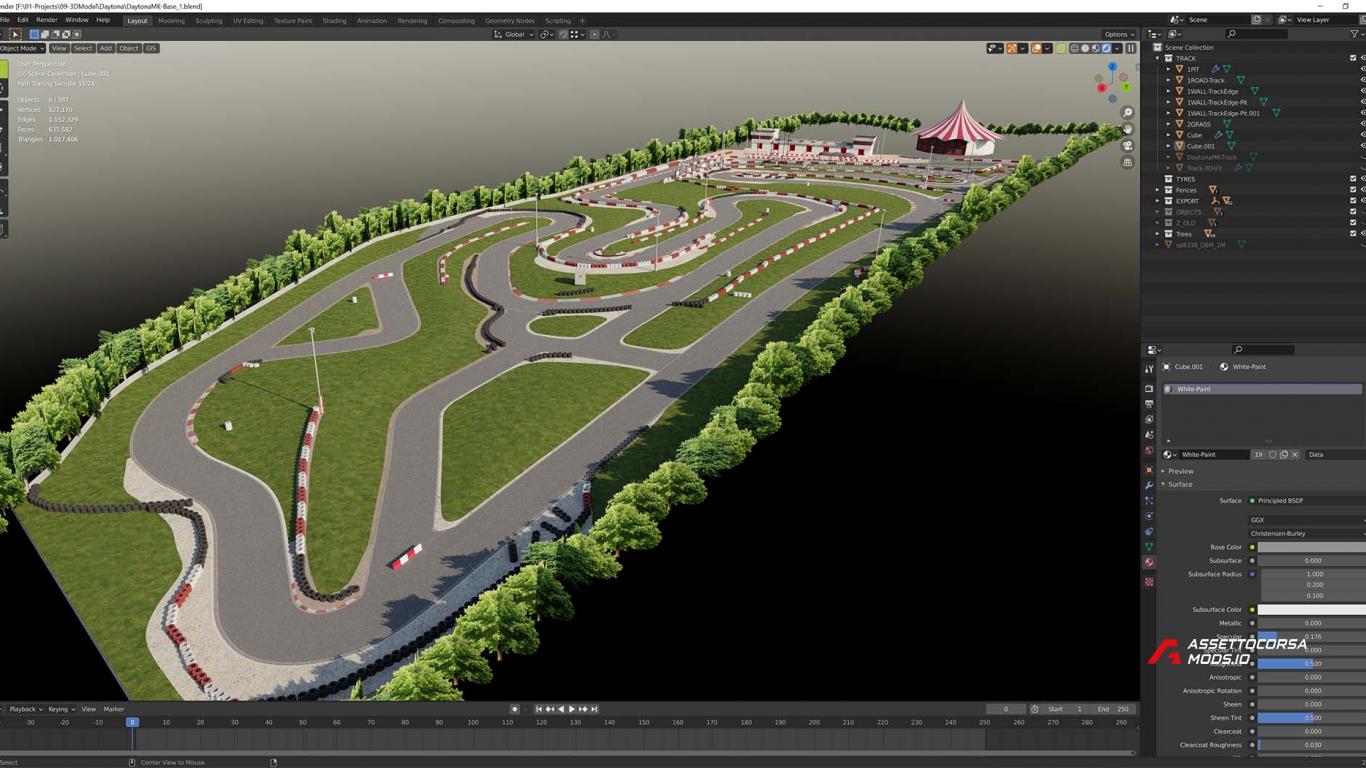This screenshot has width=1366, height=768.
Task: Select the tweak cursor tool in header
Action: (x=14, y=34)
